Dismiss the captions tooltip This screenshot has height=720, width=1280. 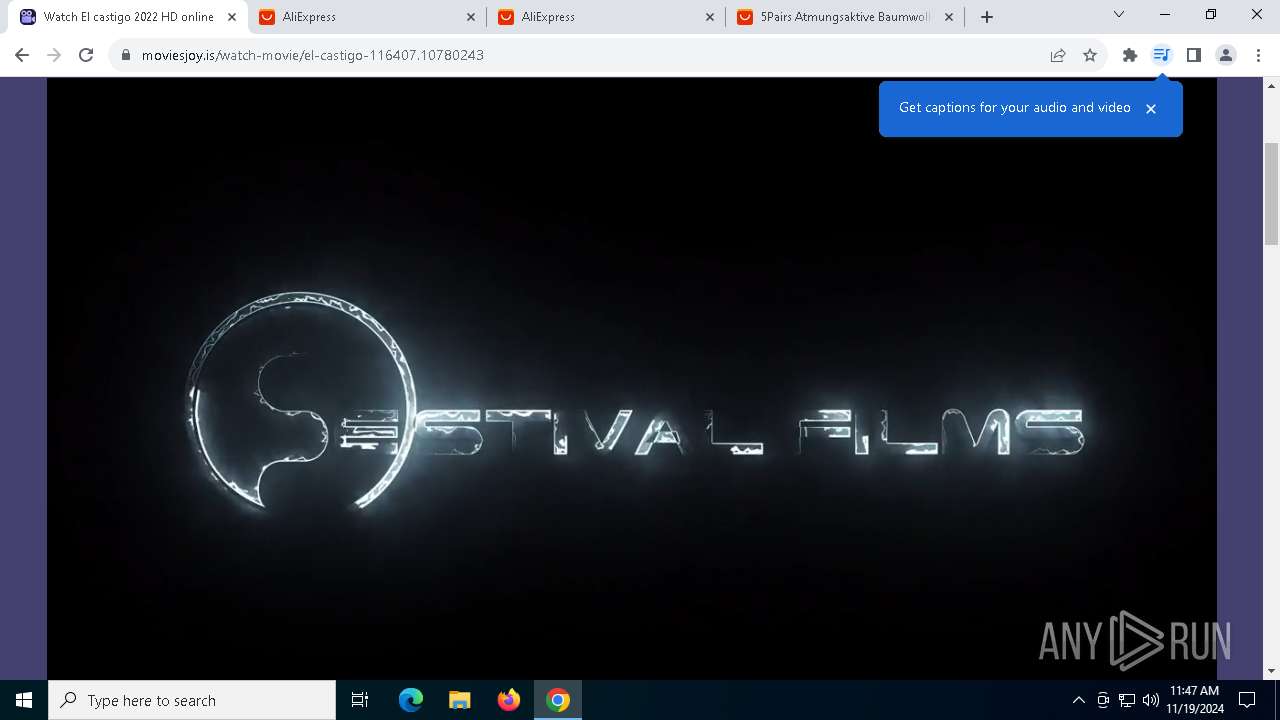(1151, 109)
